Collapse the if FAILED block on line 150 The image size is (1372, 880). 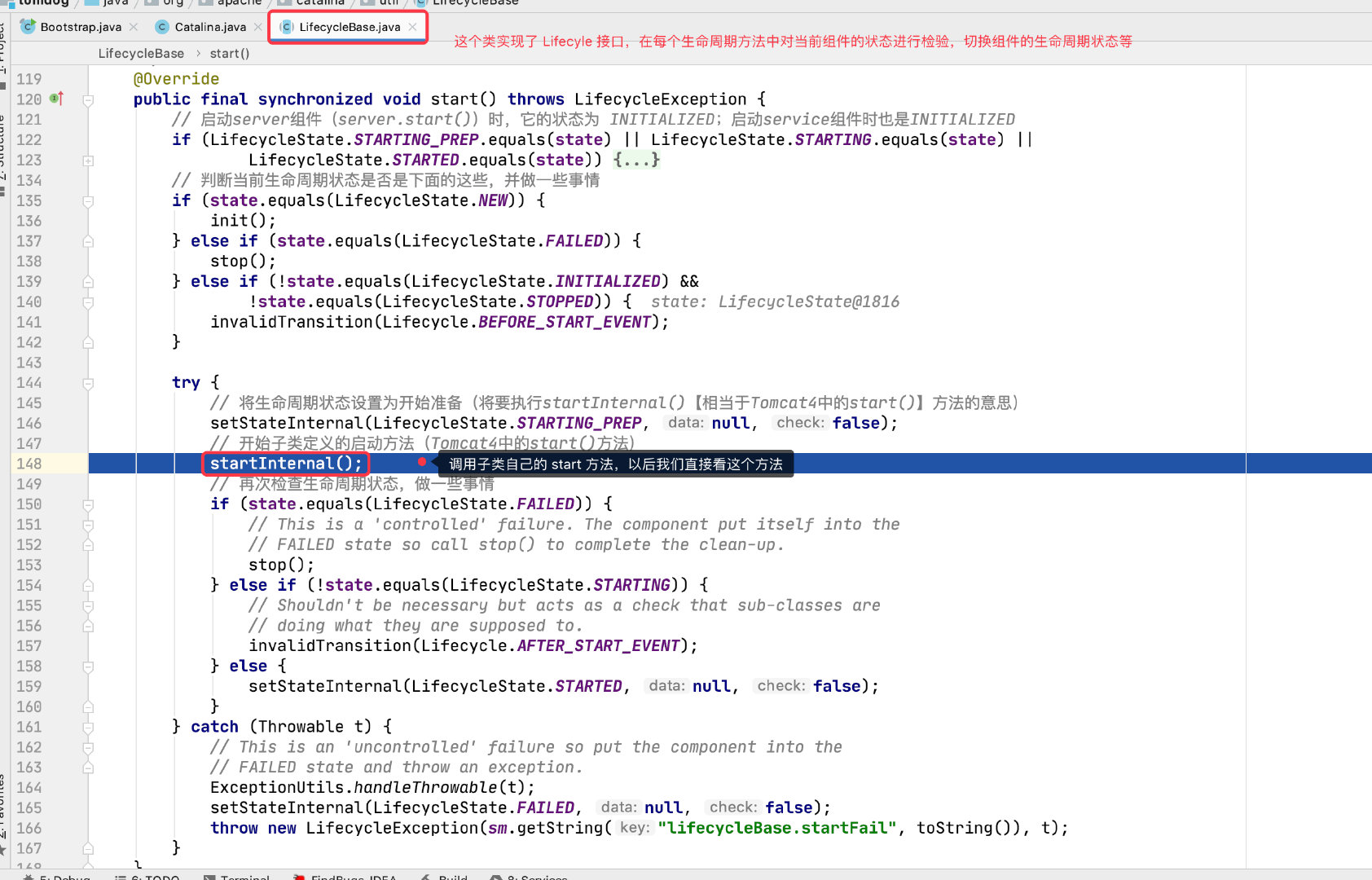click(88, 504)
